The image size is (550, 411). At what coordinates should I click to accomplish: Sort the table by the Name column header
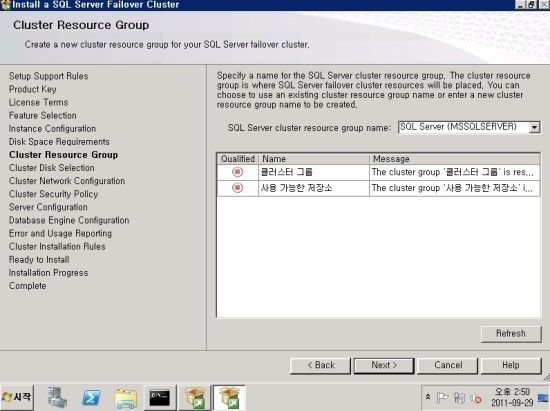[314, 159]
